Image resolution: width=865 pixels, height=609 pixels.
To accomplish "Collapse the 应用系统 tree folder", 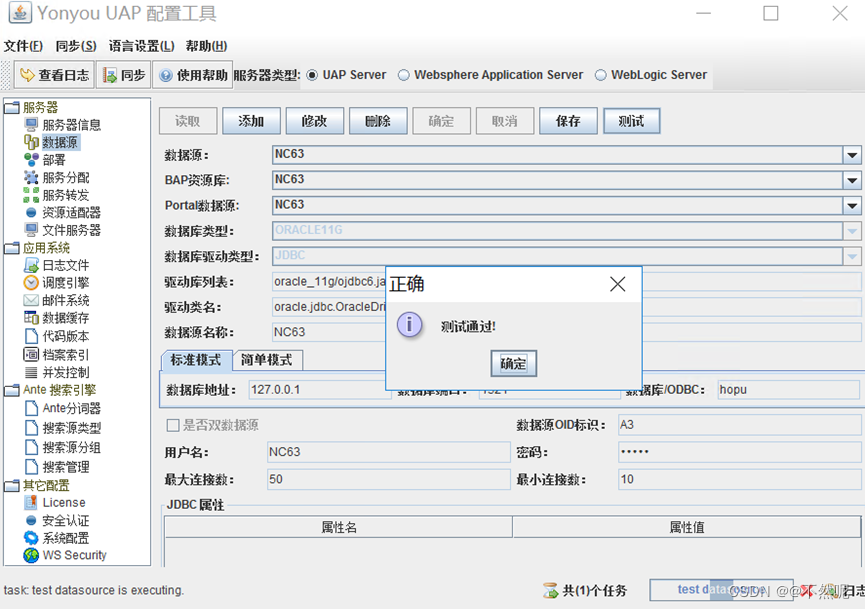I will 12,248.
